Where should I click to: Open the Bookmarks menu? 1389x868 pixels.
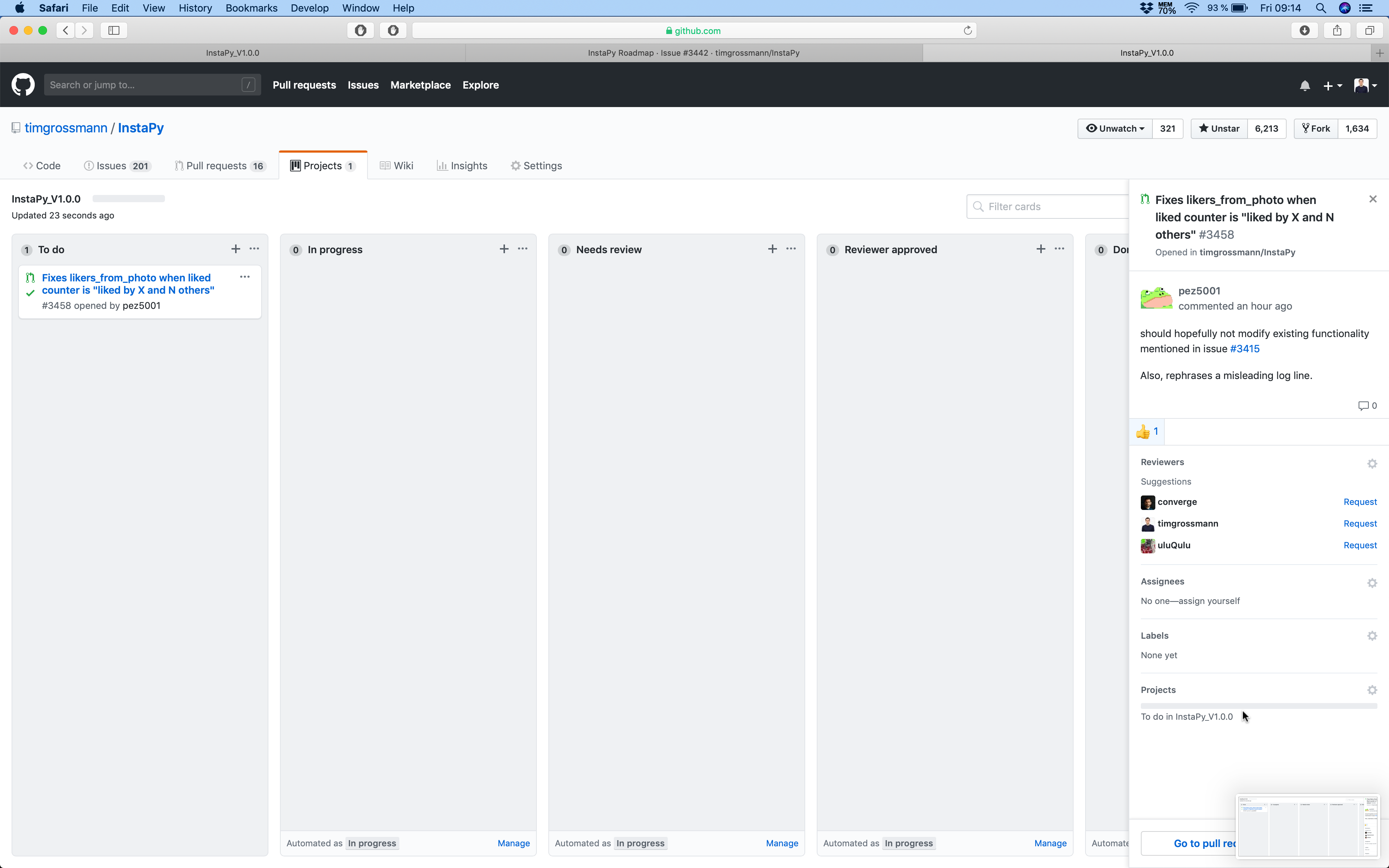[x=251, y=8]
